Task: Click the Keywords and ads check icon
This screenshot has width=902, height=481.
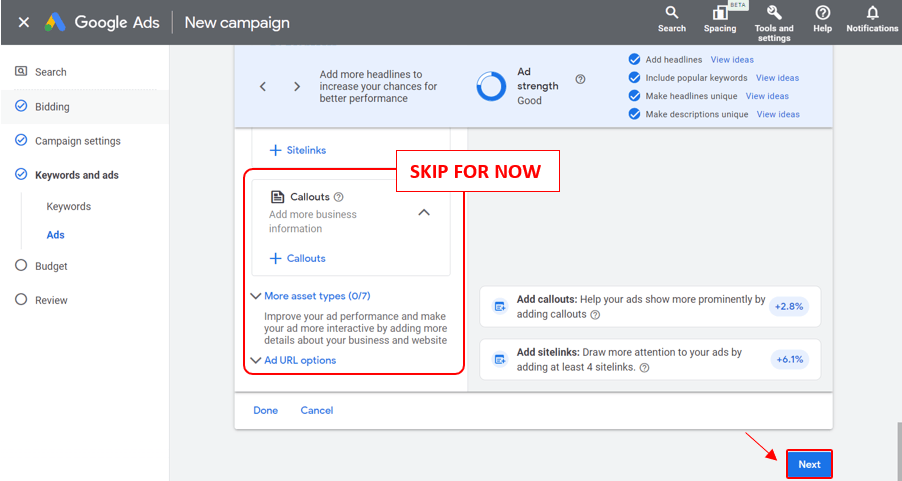Action: click(21, 174)
